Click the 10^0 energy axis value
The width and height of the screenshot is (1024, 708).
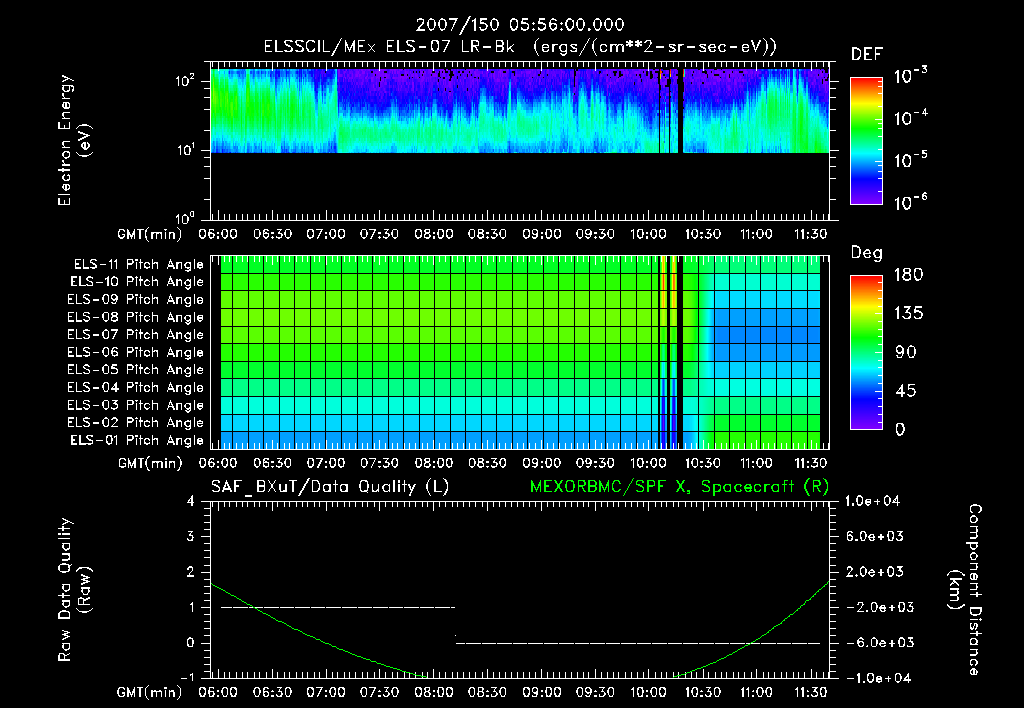point(185,217)
